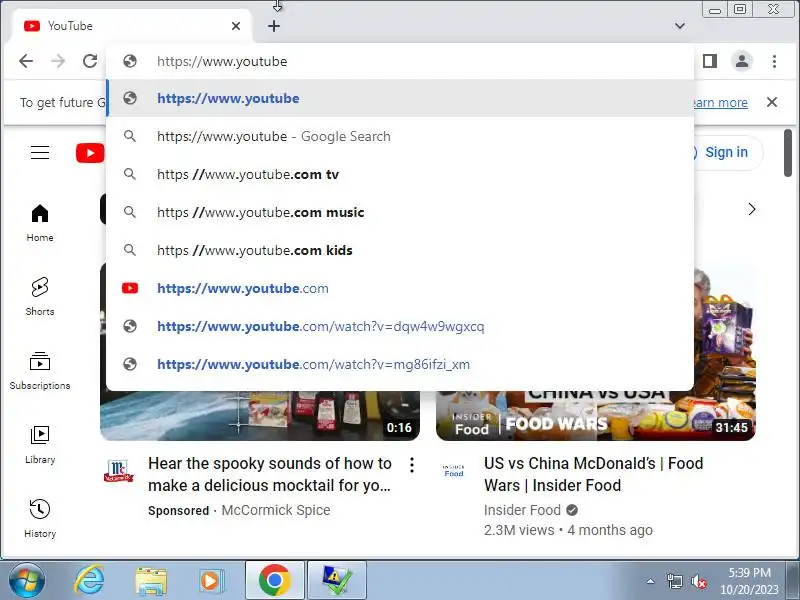Open Windows Explorer from taskbar

151,581
